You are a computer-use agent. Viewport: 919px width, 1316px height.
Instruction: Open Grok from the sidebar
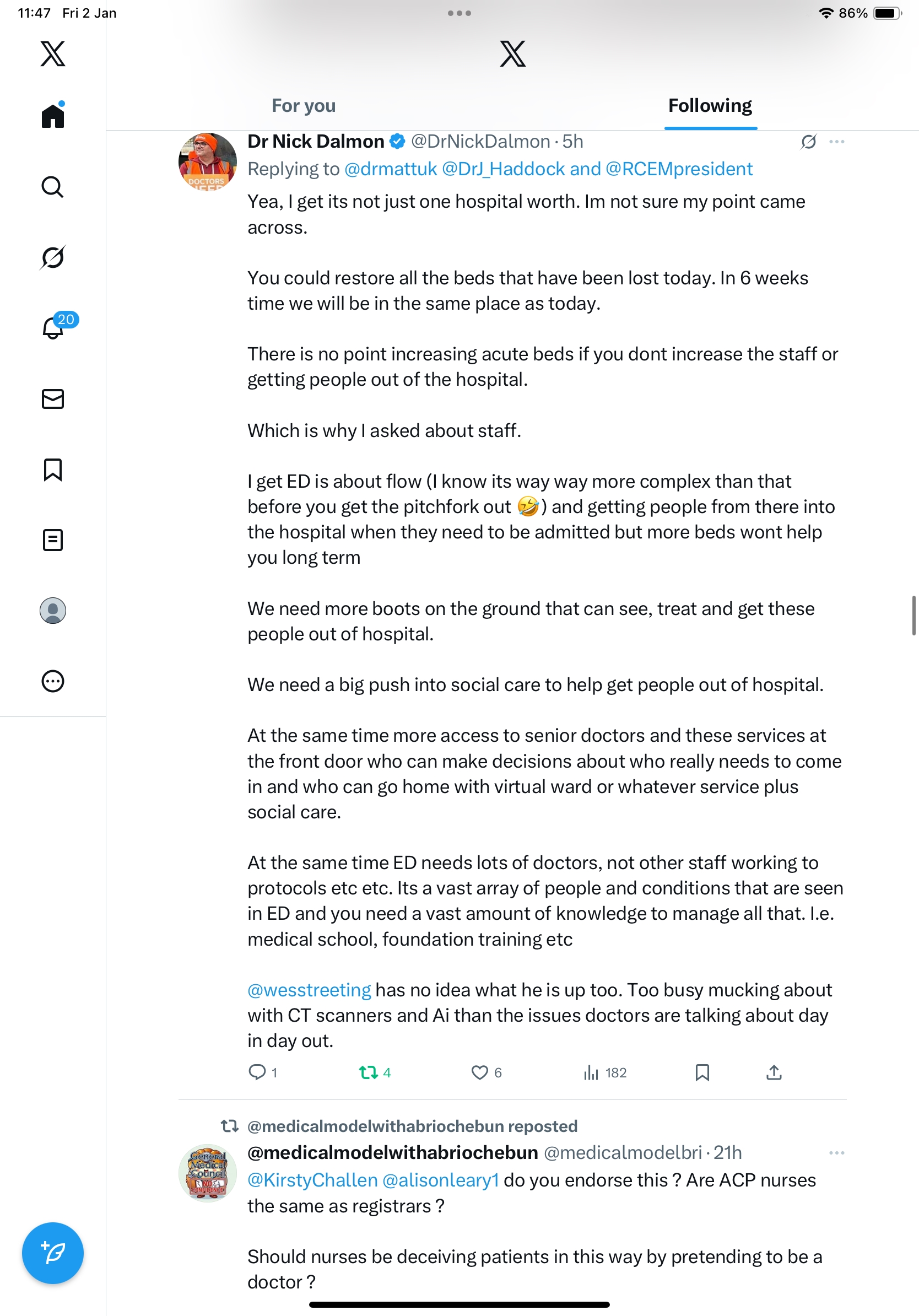[x=53, y=257]
